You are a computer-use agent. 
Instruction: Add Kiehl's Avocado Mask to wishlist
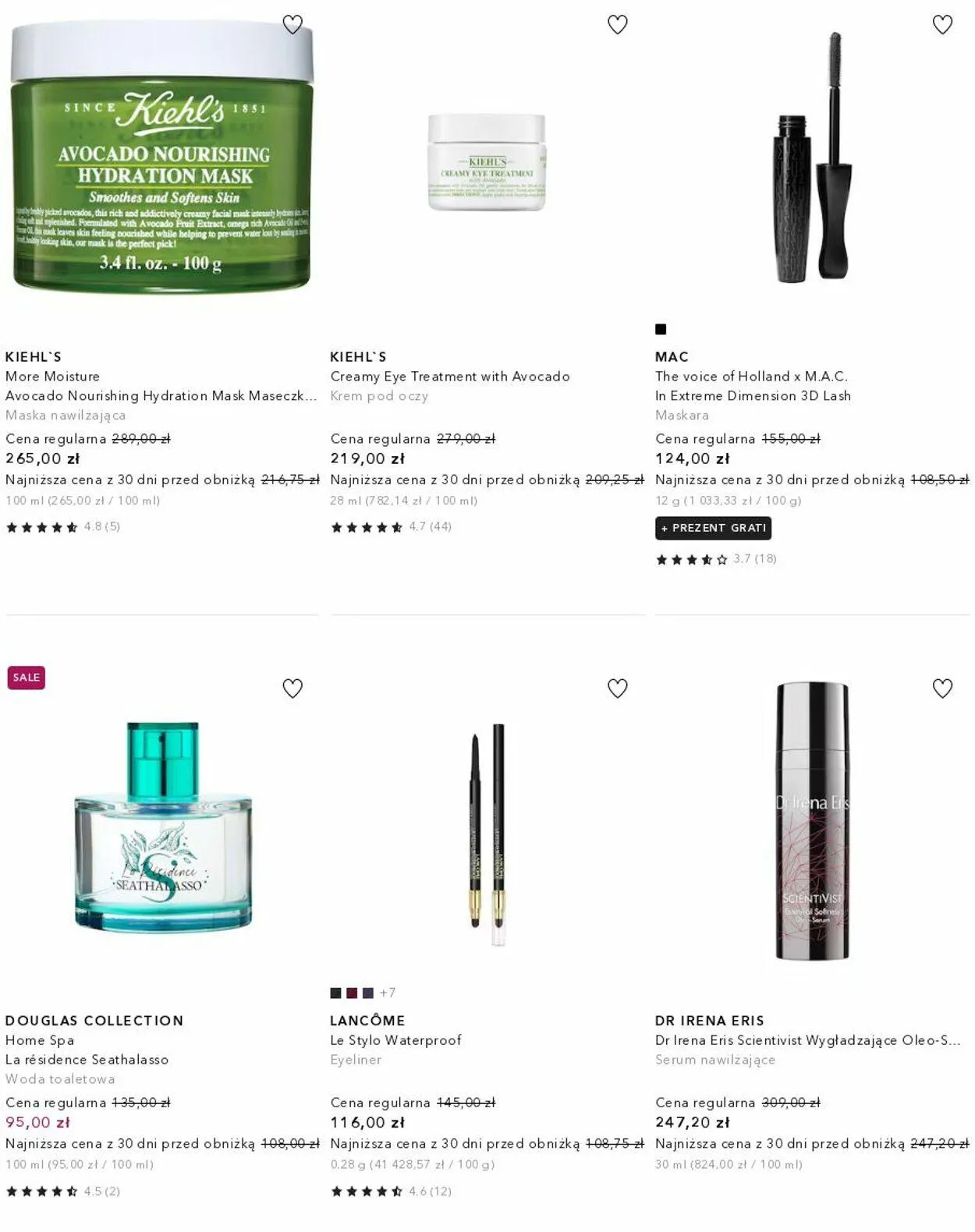292,25
